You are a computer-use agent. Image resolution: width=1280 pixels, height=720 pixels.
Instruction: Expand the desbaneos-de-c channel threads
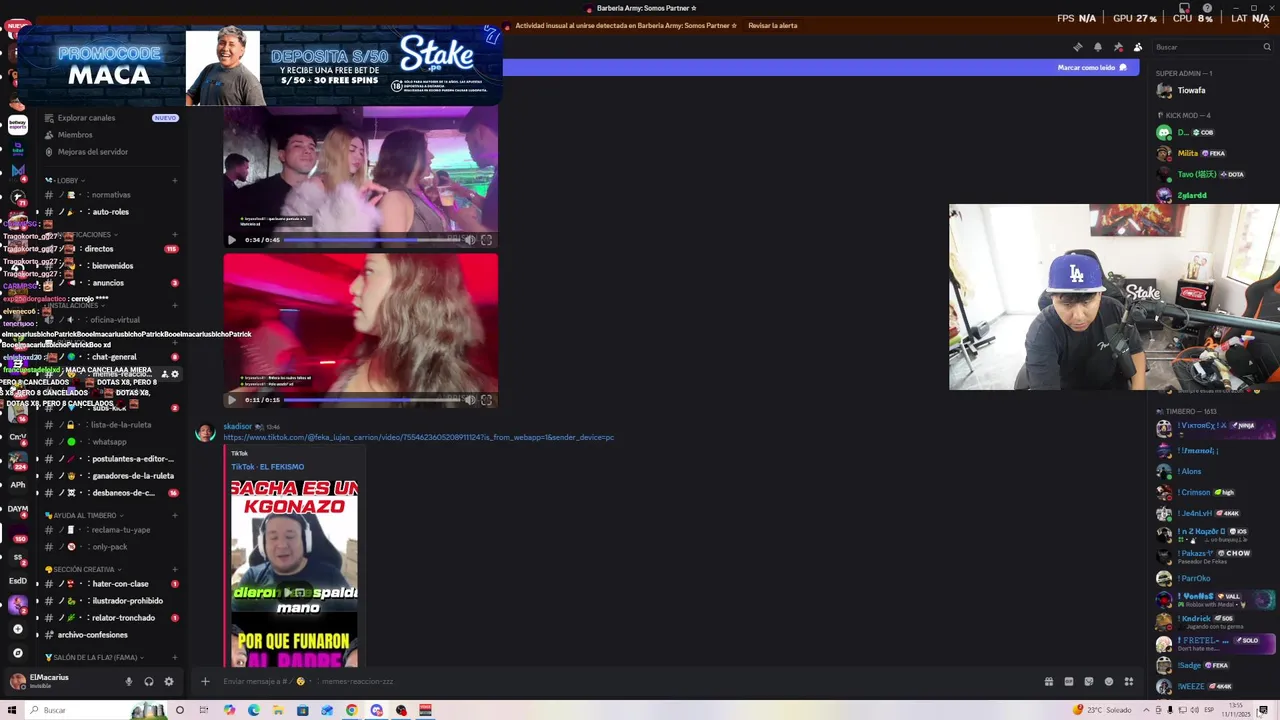(37, 493)
